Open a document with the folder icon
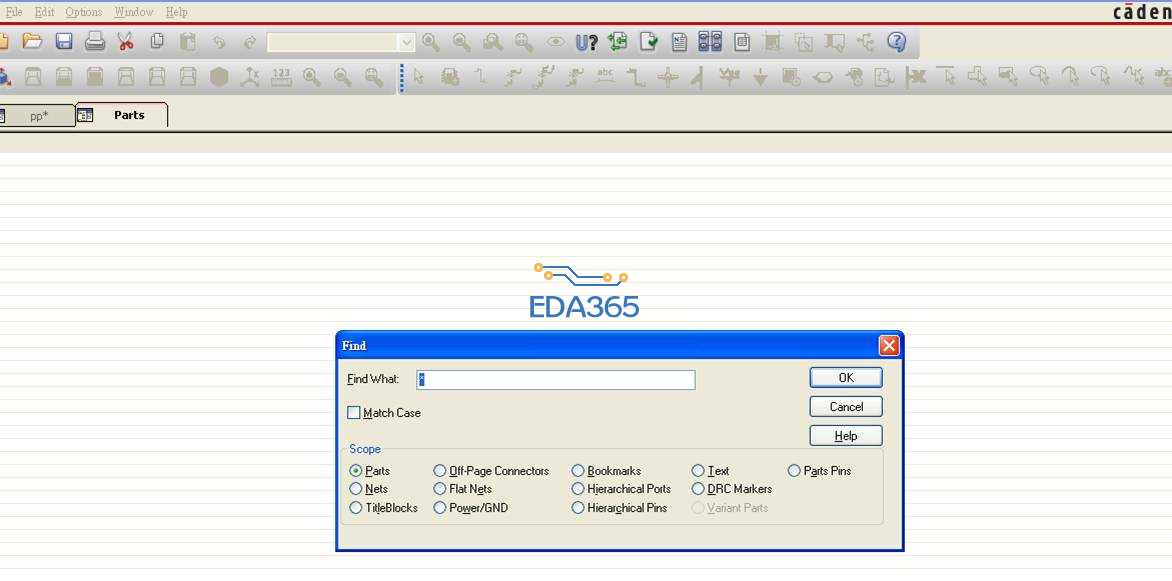The height and width of the screenshot is (581, 1172). [x=32, y=41]
